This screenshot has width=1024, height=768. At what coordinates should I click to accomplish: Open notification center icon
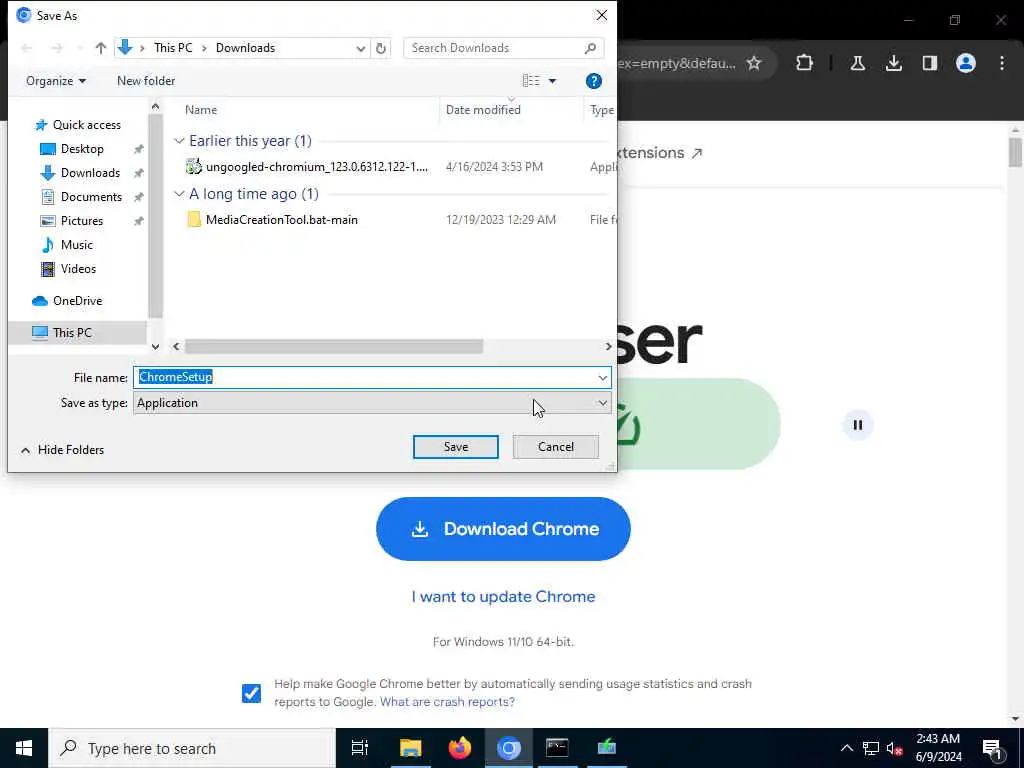tap(992, 748)
